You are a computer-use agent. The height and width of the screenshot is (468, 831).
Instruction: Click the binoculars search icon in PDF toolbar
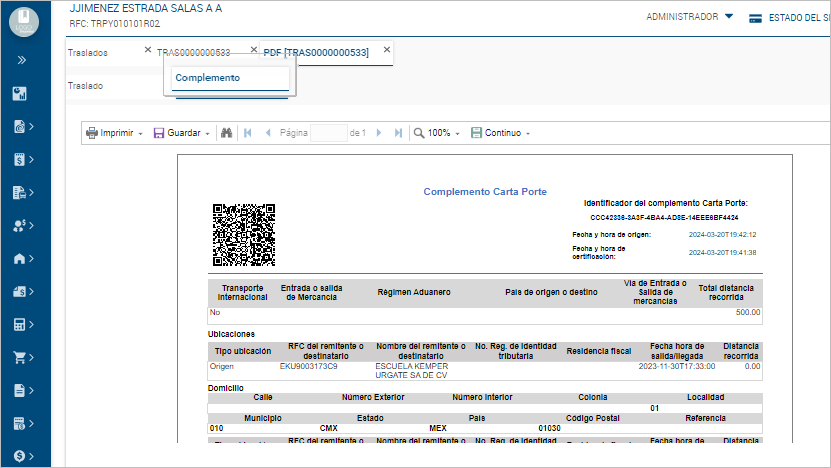point(226,133)
